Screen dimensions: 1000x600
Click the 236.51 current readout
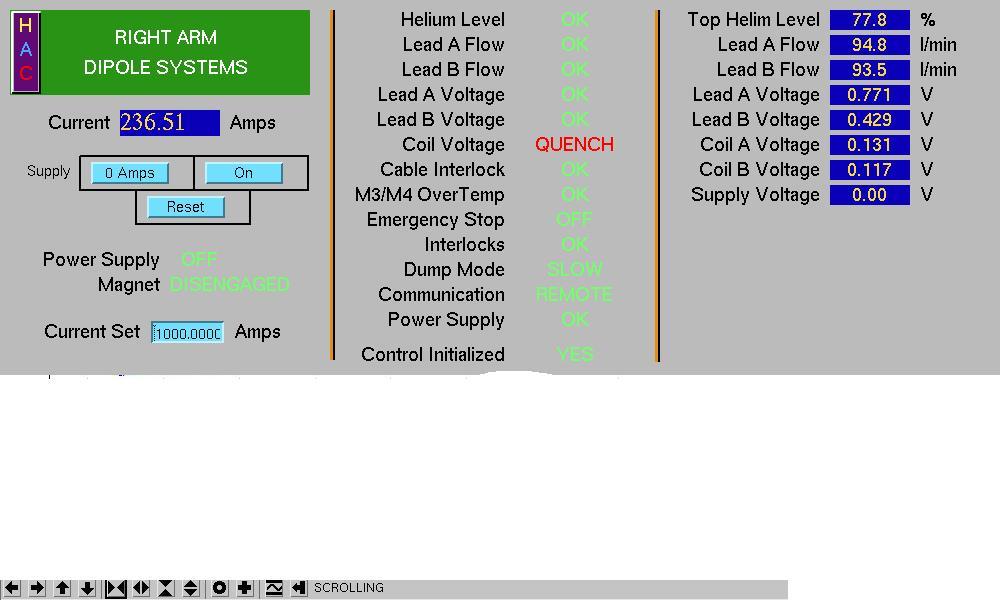coord(170,122)
